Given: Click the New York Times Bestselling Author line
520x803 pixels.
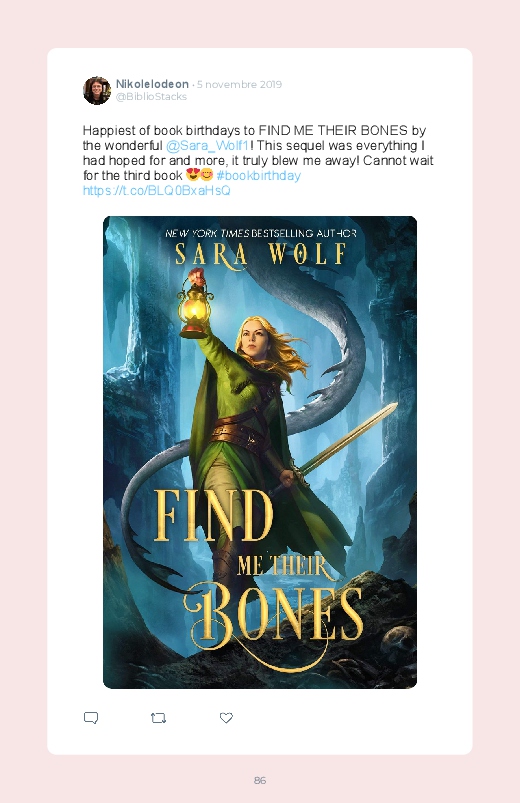Looking at the screenshot, I should pyautogui.click(x=260, y=234).
